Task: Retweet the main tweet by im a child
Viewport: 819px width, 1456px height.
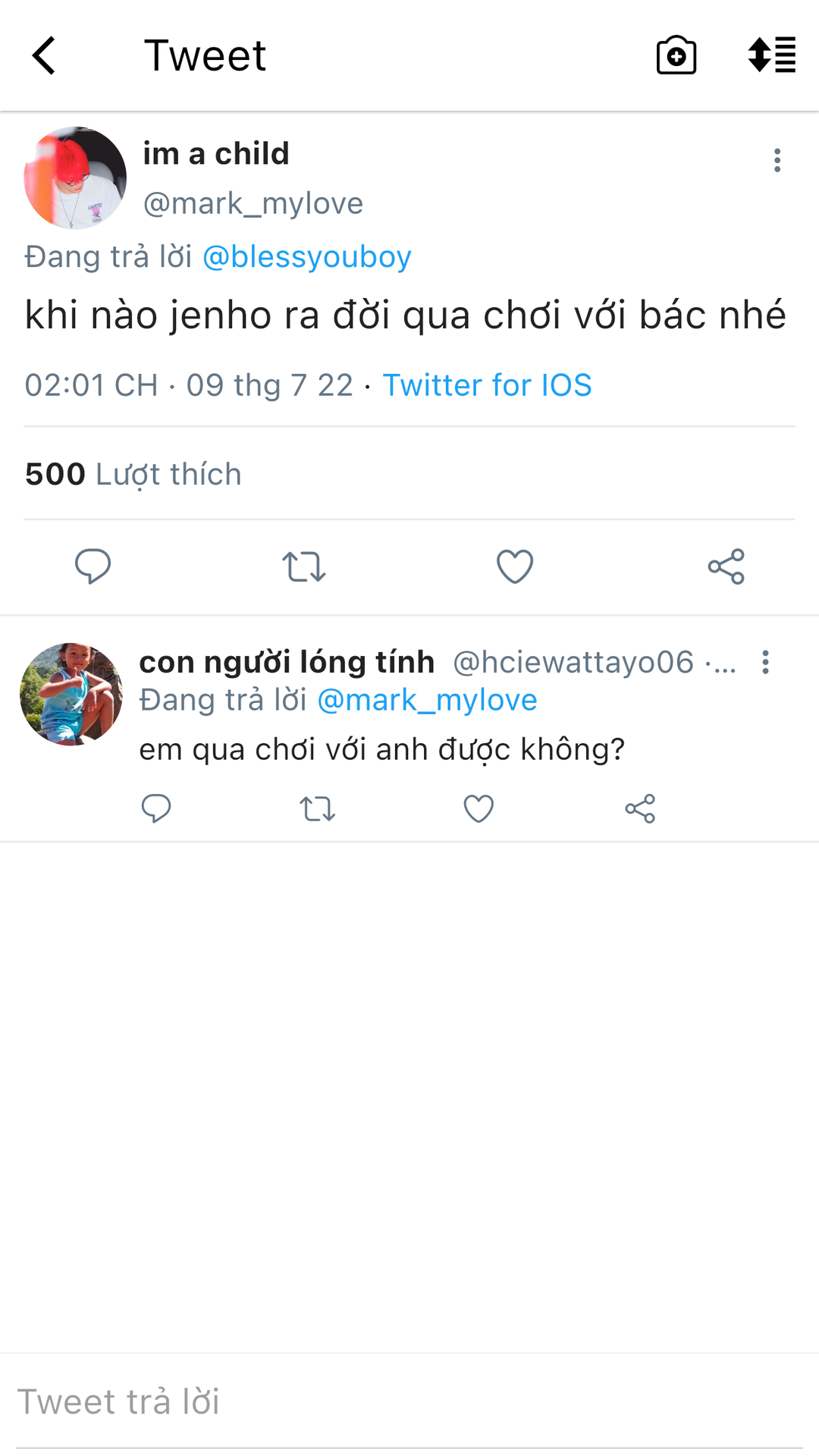Action: coord(304,566)
